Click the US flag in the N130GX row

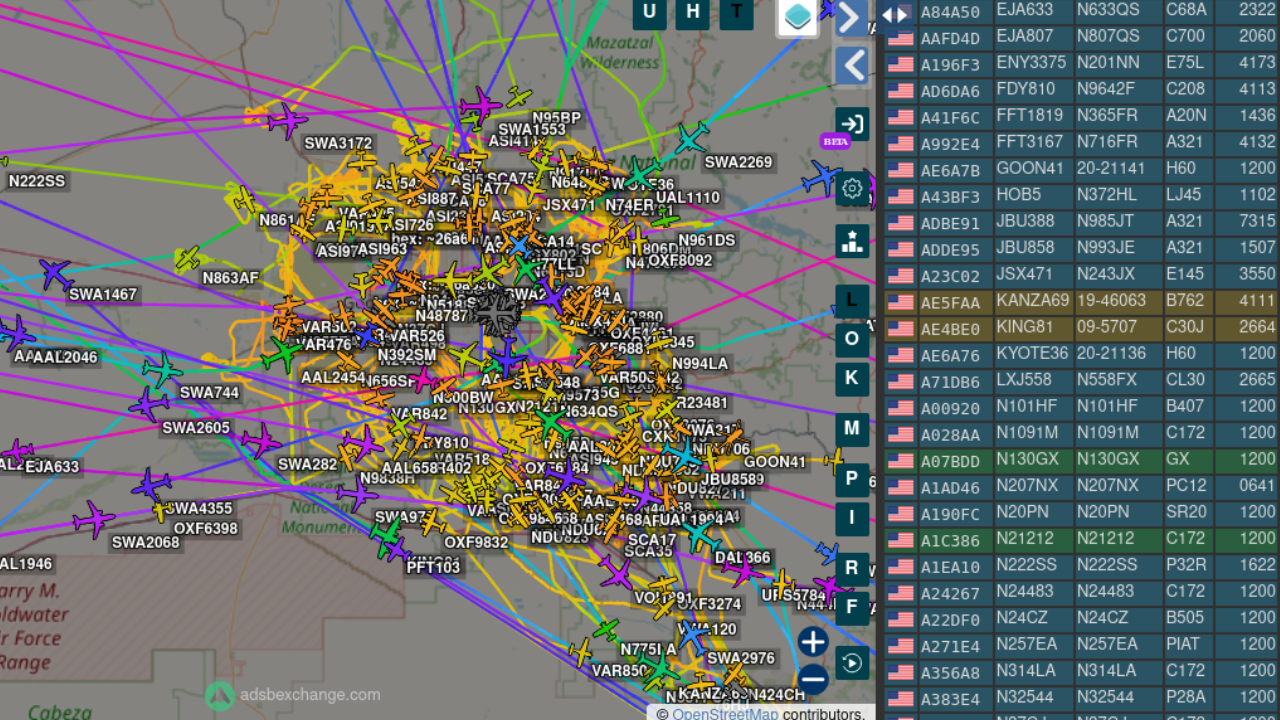(900, 460)
